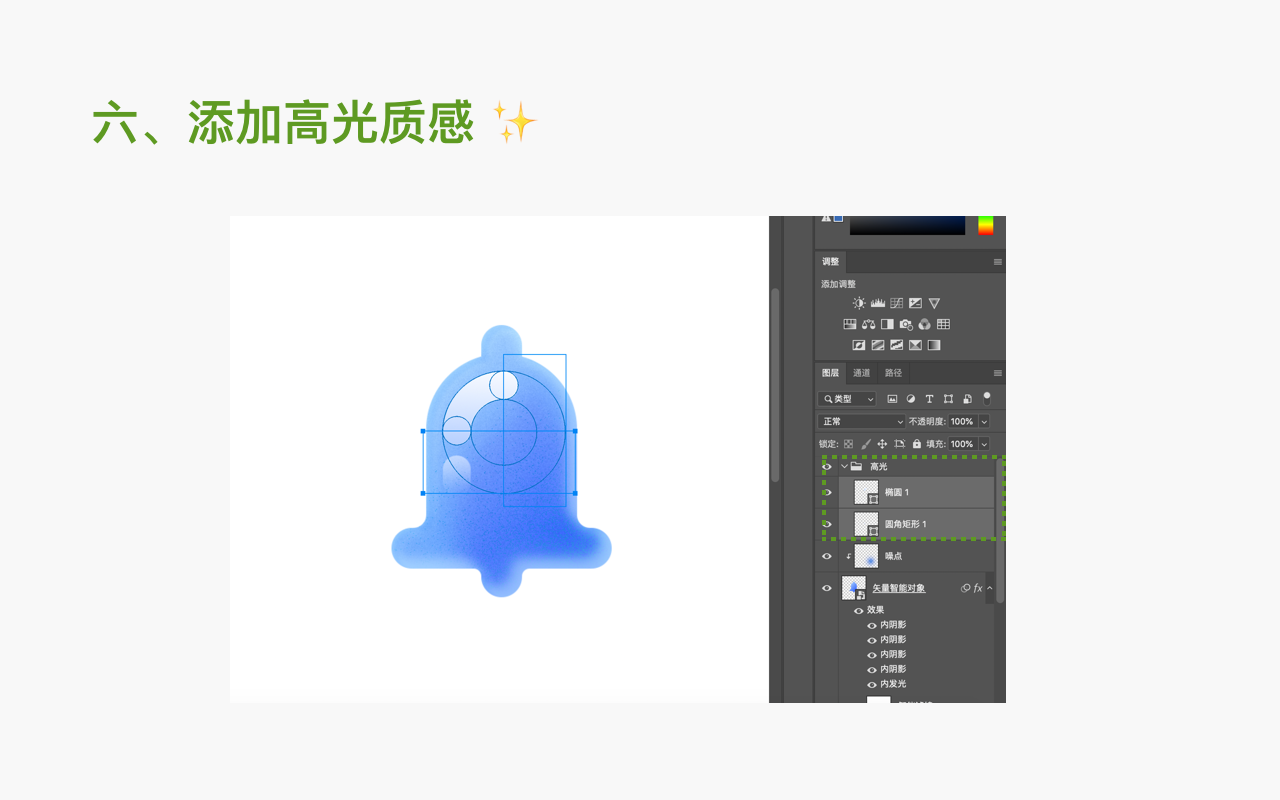
Task: Select the 圆角矩形 1 layer thumbnail
Action: [x=866, y=524]
